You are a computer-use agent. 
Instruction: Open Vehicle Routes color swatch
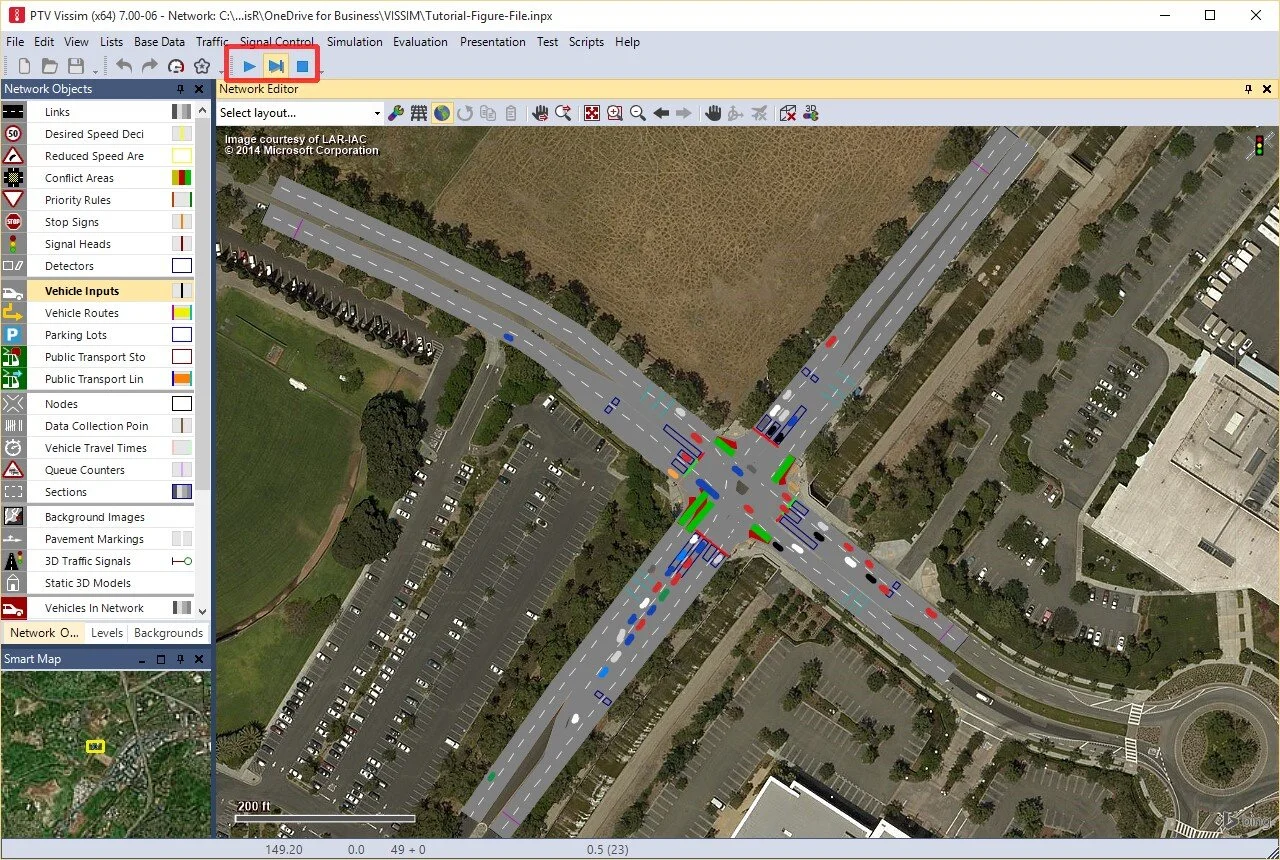point(182,313)
